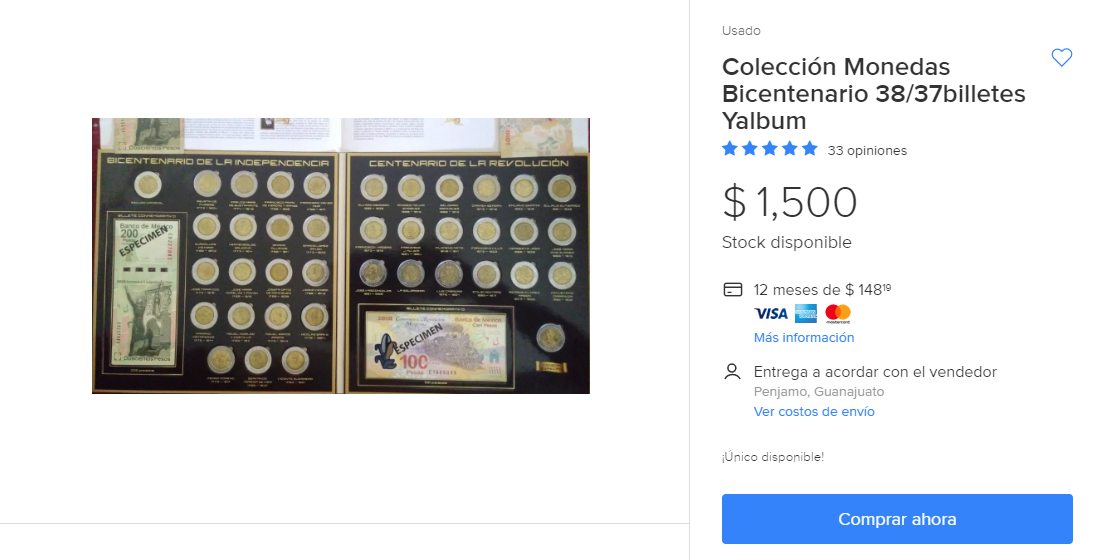Click the credit card payment icon
Screen dimensions: 1103x560
pos(732,290)
